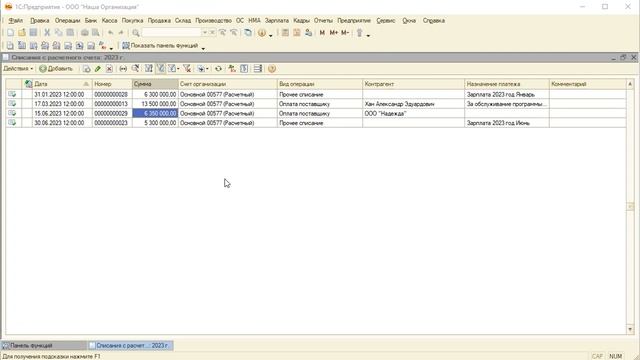Click the yellow Help question icon in list toolbar

[272, 69]
